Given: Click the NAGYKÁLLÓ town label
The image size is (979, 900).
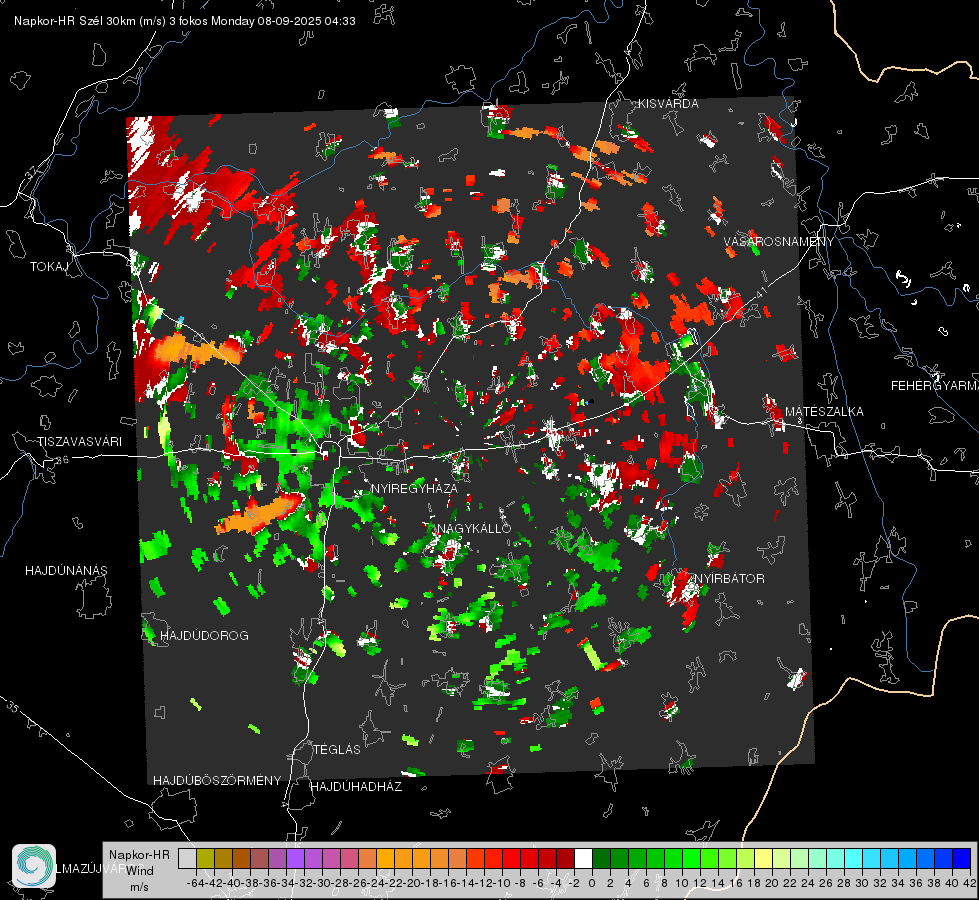Looking at the screenshot, I should pyautogui.click(x=474, y=528).
